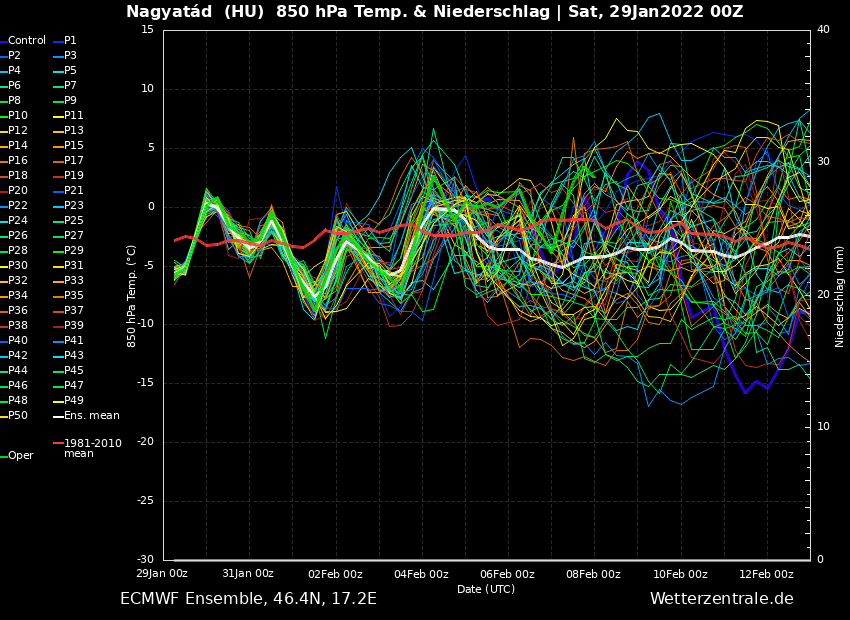The width and height of the screenshot is (850, 620).
Task: Select the 08Feb 00z date tick
Action: coord(594,574)
